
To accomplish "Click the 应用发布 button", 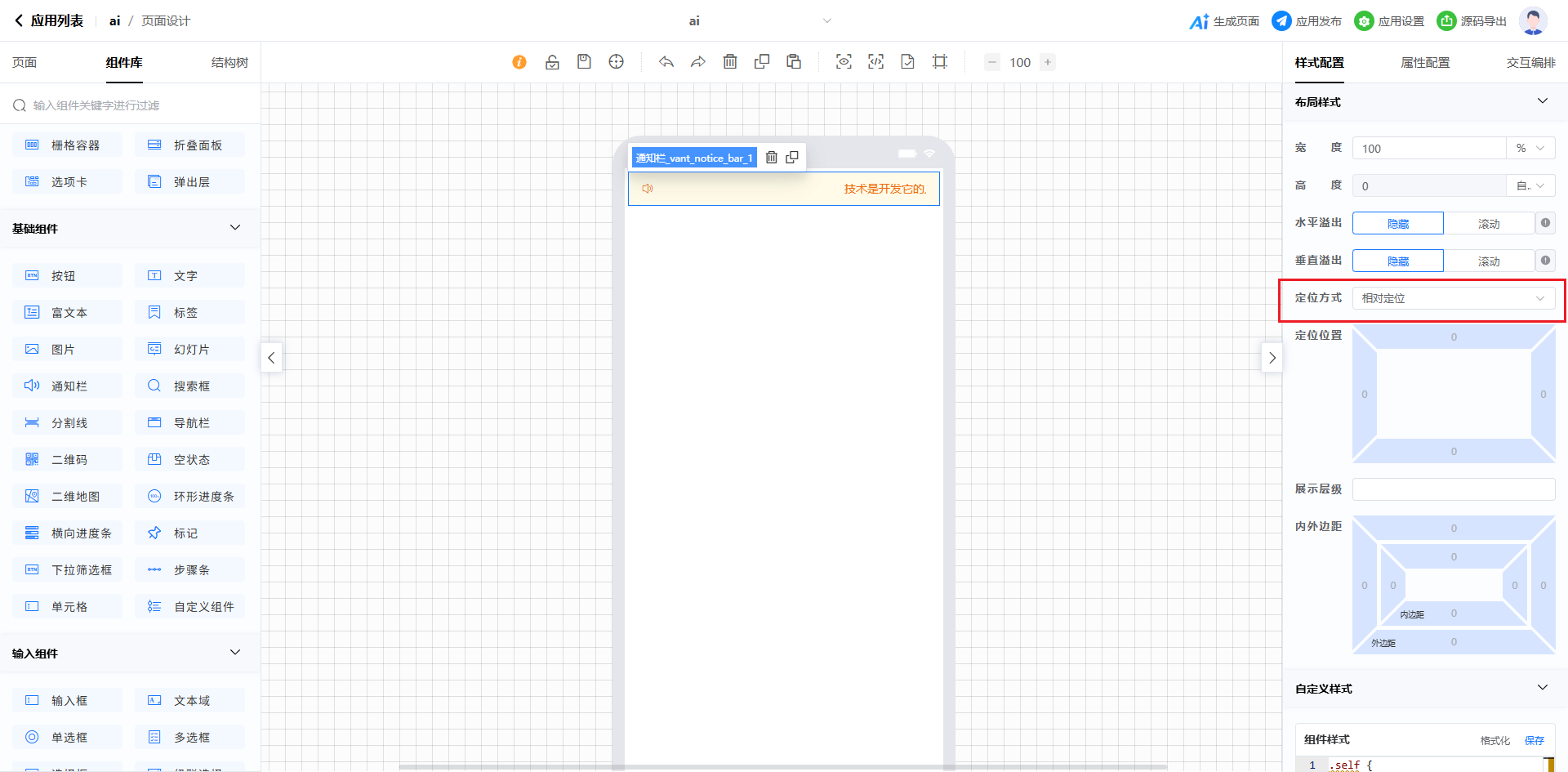I will click(x=1307, y=21).
